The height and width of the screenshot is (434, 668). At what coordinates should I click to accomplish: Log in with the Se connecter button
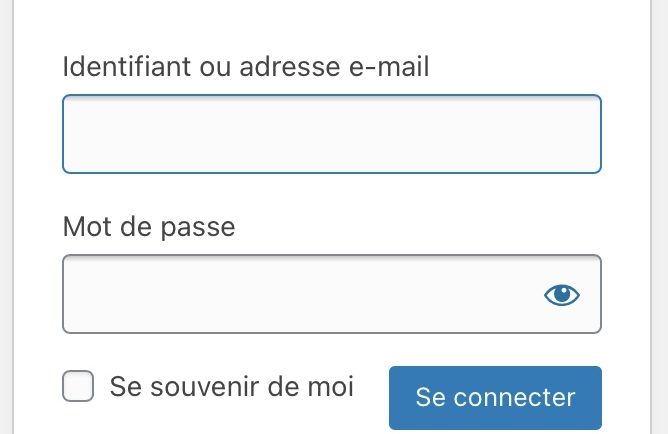[495, 397]
